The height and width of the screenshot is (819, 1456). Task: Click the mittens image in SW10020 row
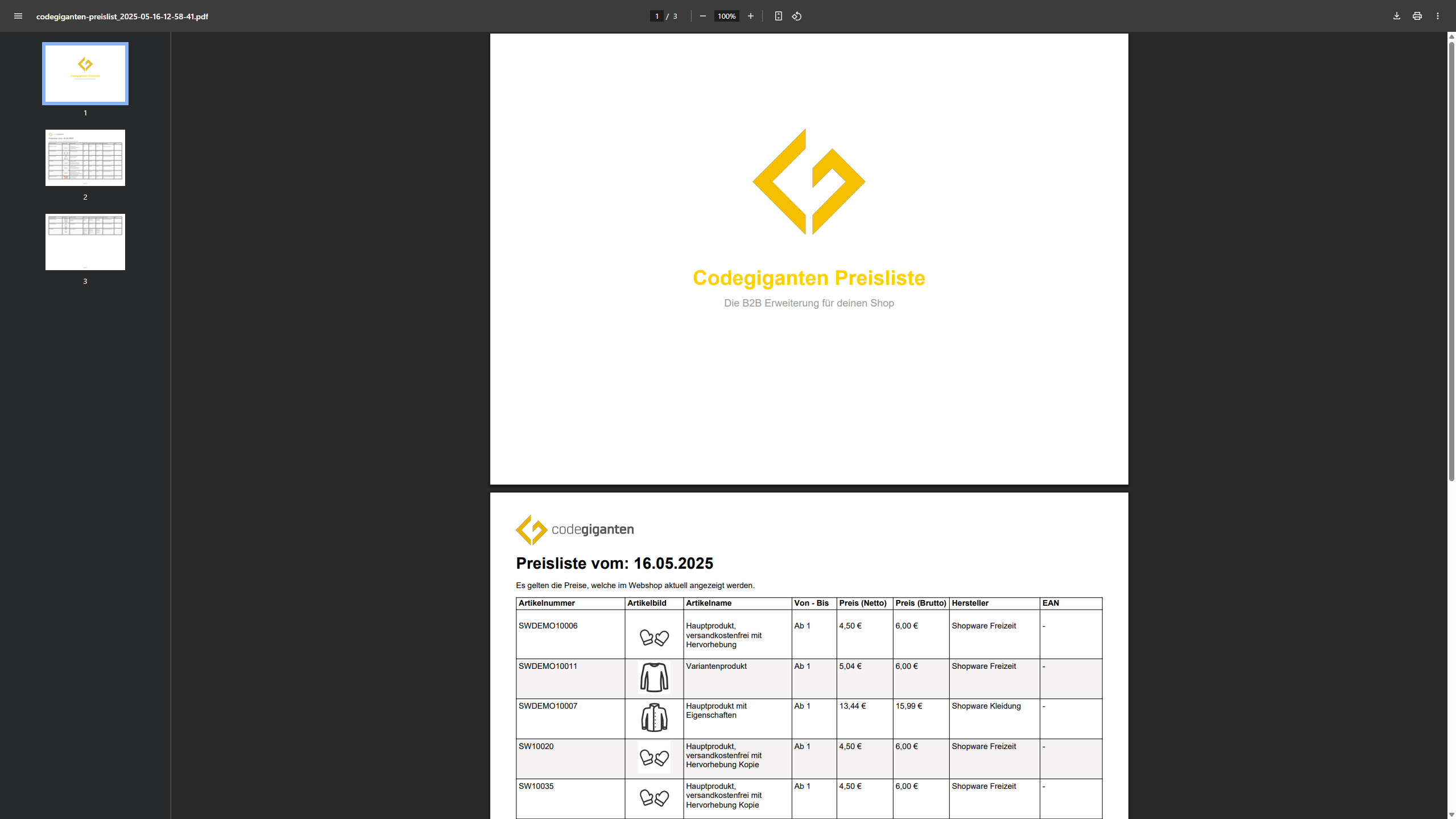pyautogui.click(x=654, y=758)
